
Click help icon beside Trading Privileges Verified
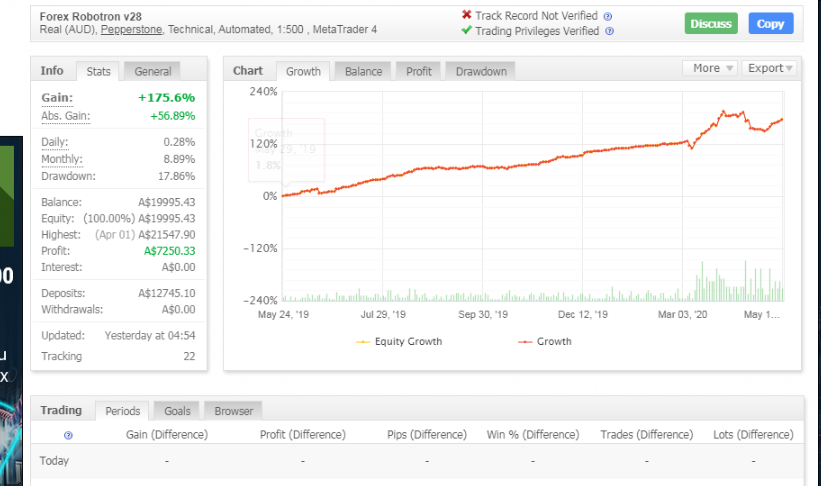tap(610, 31)
